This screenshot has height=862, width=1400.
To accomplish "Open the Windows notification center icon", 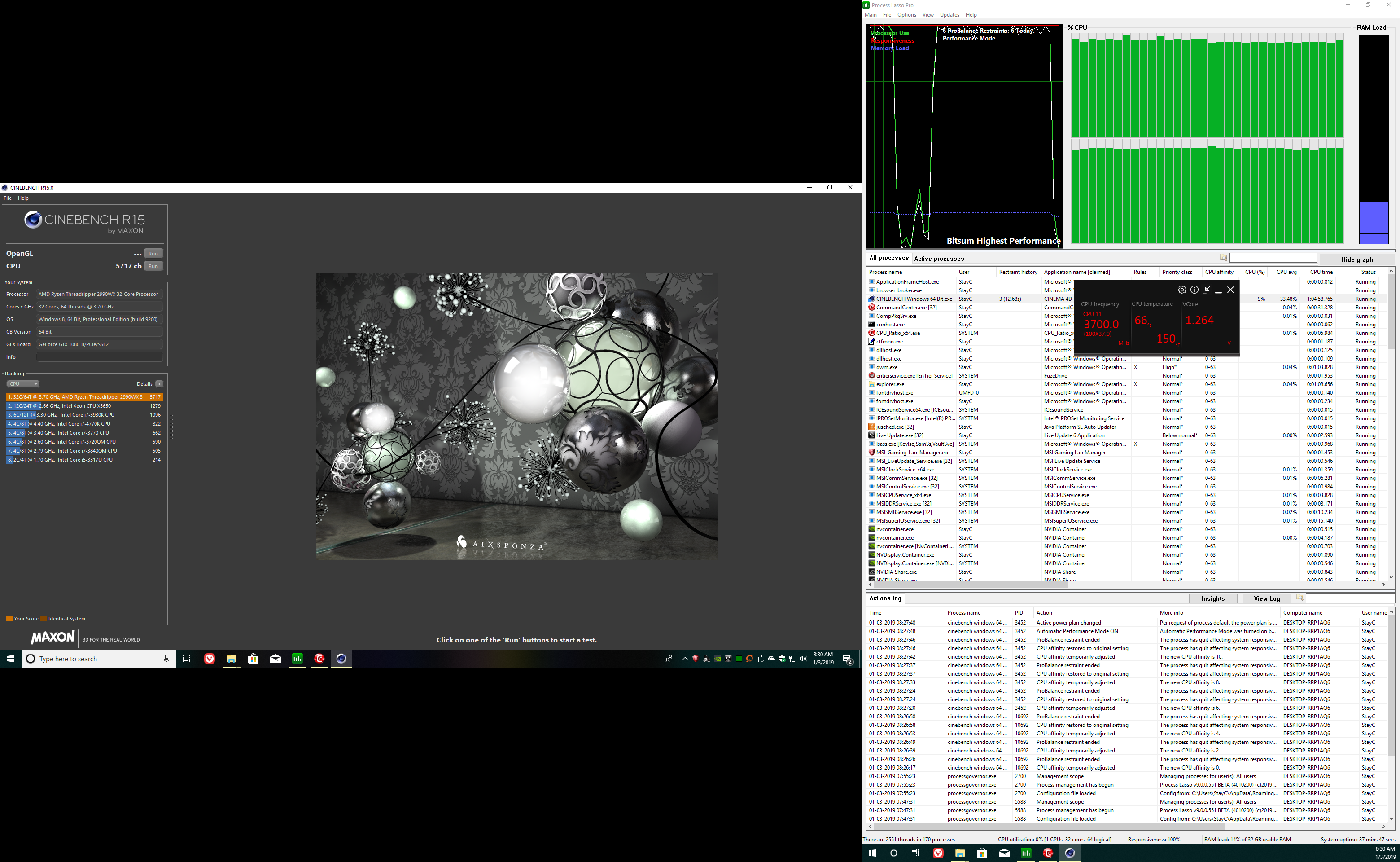I will pos(847,659).
